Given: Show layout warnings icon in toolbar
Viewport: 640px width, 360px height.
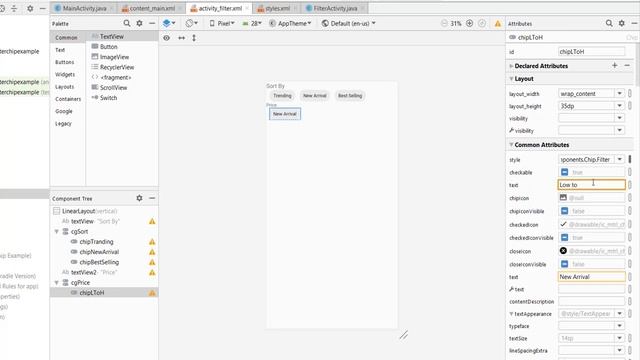Looking at the screenshot, I should point(498,24).
